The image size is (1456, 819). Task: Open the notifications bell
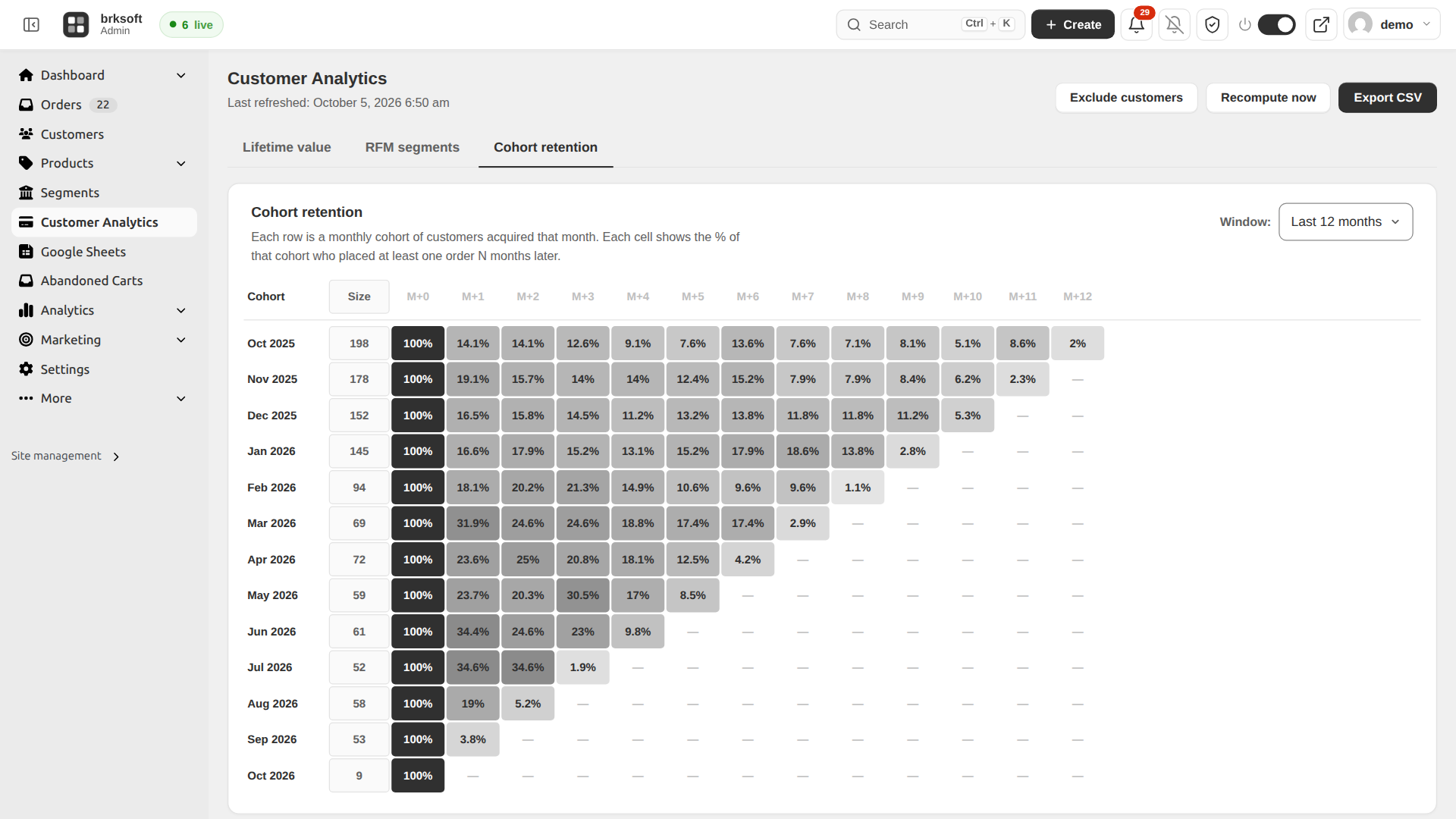pyautogui.click(x=1136, y=25)
